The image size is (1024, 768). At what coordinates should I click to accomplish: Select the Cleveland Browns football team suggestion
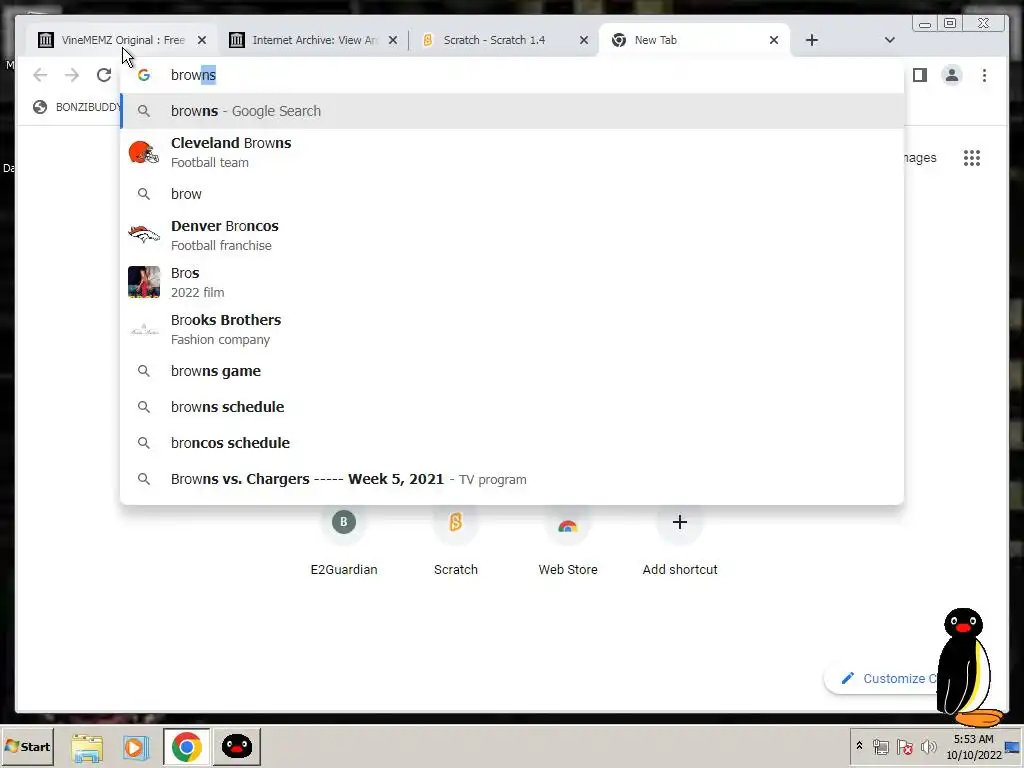(x=512, y=152)
